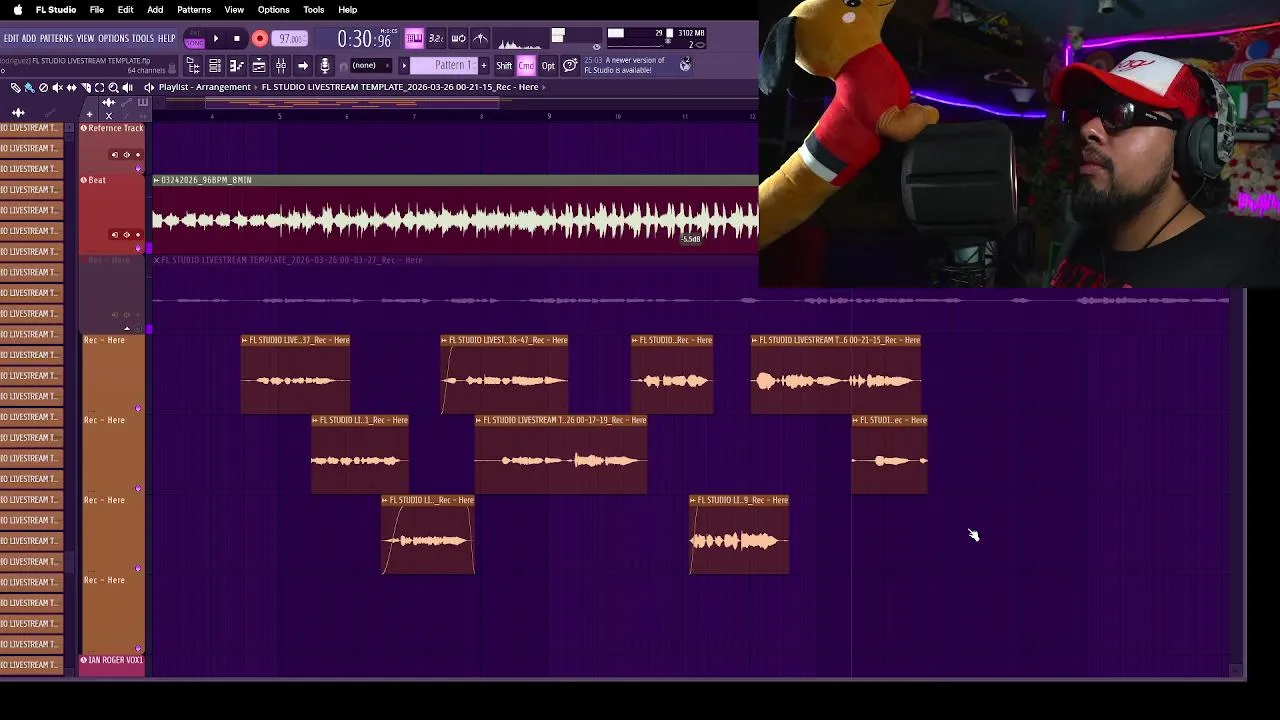The width and height of the screenshot is (1280, 720).
Task: Select the Draw pencil tool in playlist toolbar
Action: pyautogui.click(x=15, y=87)
